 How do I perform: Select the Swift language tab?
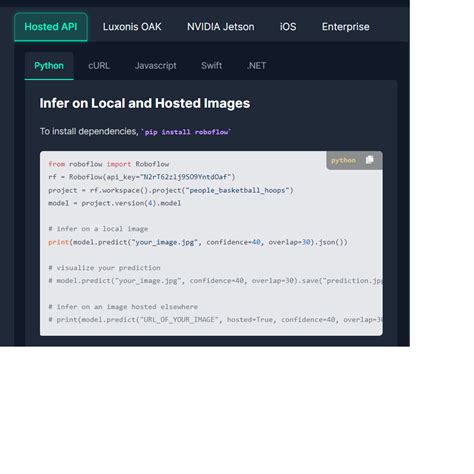(x=211, y=66)
